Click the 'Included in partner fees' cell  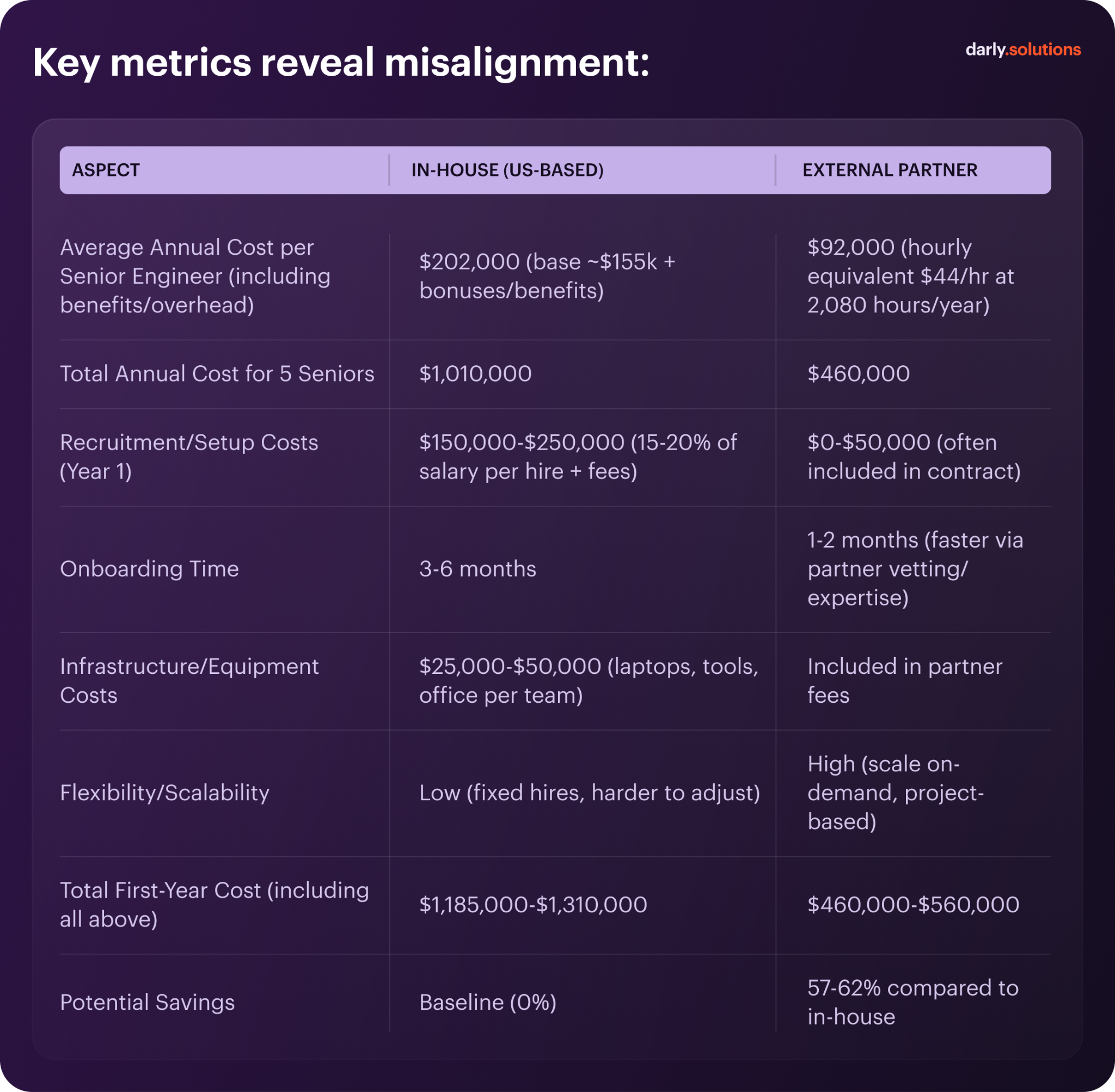(904, 681)
